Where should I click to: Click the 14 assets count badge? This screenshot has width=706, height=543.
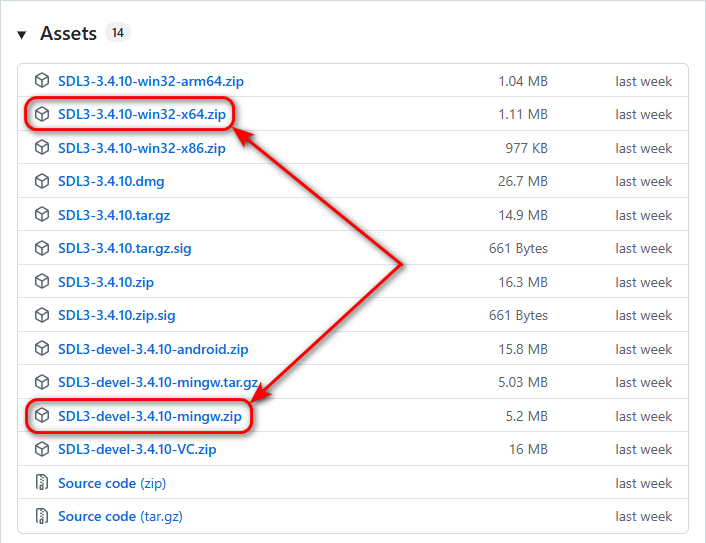(x=118, y=33)
